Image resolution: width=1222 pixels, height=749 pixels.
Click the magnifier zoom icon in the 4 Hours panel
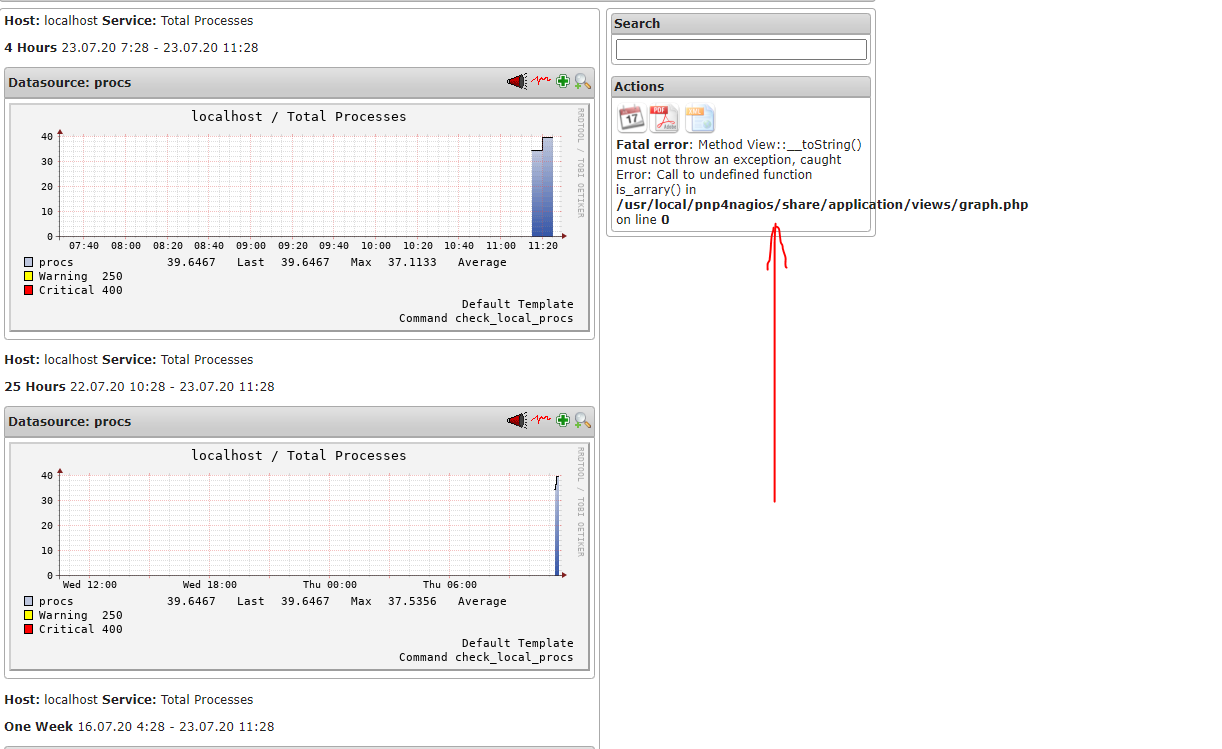coord(582,82)
